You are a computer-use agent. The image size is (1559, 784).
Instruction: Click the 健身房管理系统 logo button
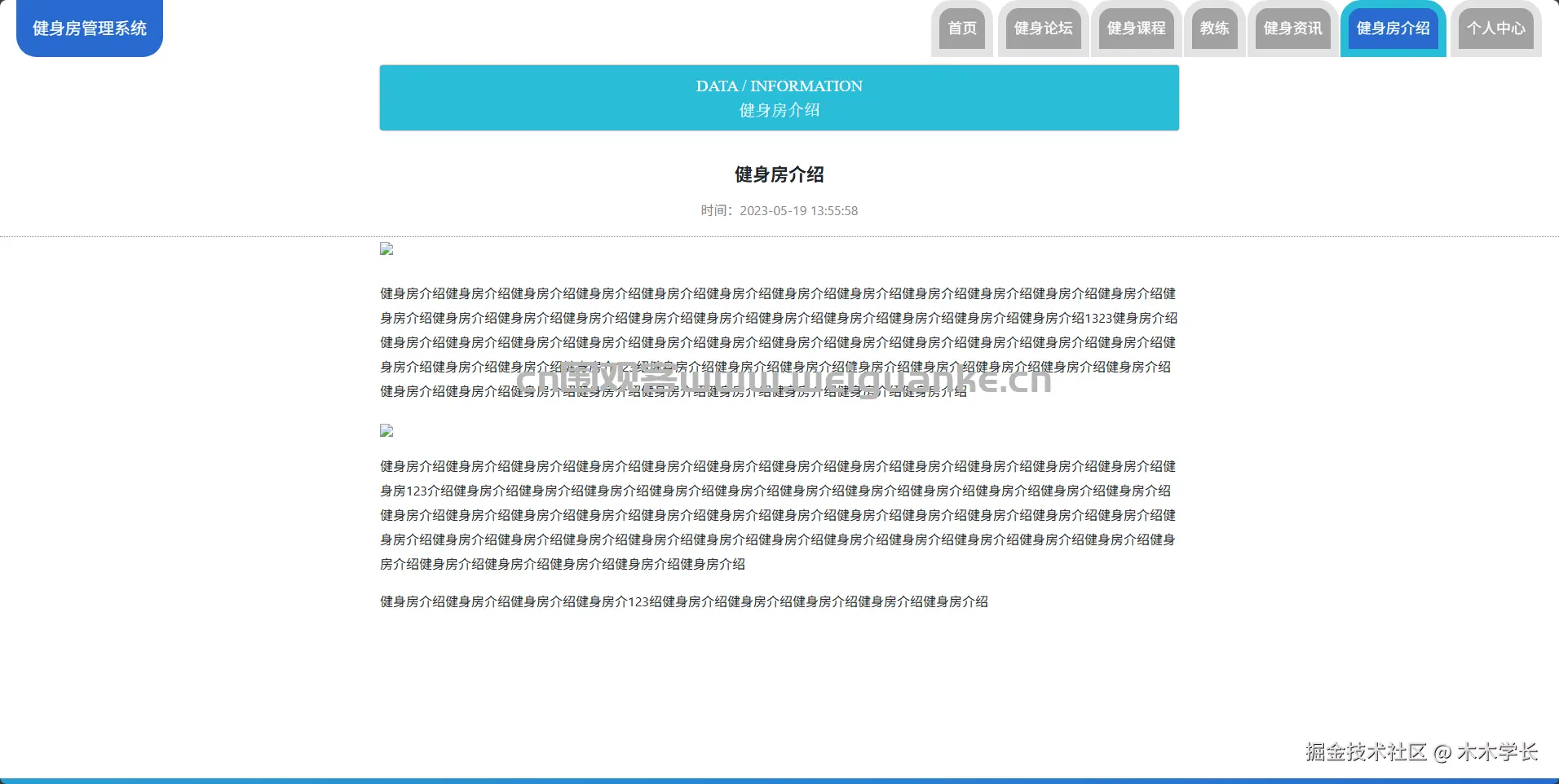pos(88,28)
